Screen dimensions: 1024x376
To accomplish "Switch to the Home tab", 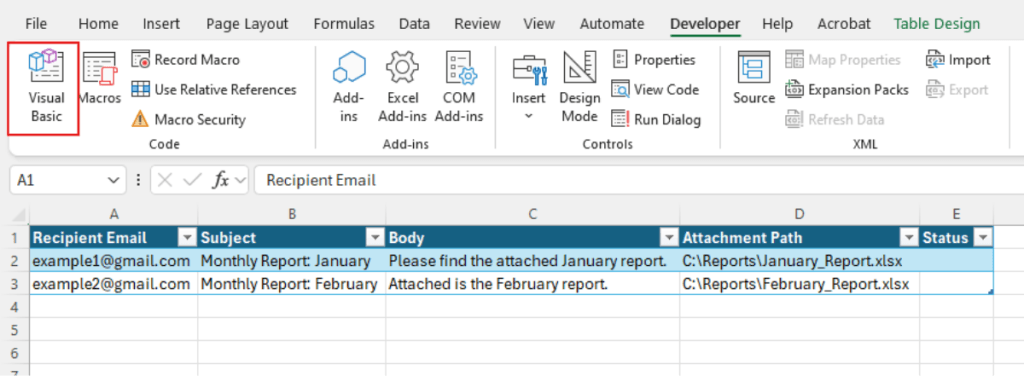I will [98, 24].
